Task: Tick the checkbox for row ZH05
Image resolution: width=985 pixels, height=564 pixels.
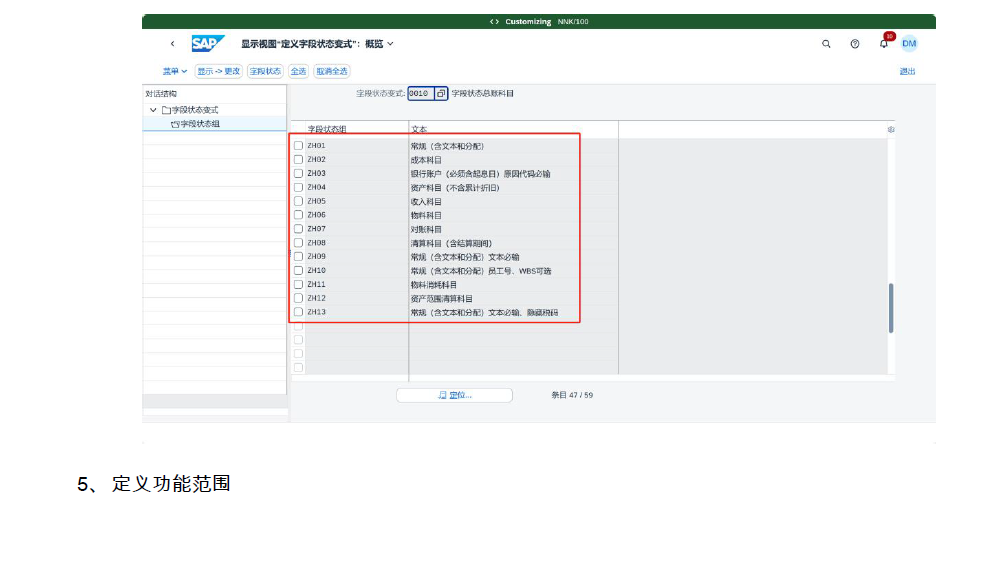Action: tap(298, 201)
